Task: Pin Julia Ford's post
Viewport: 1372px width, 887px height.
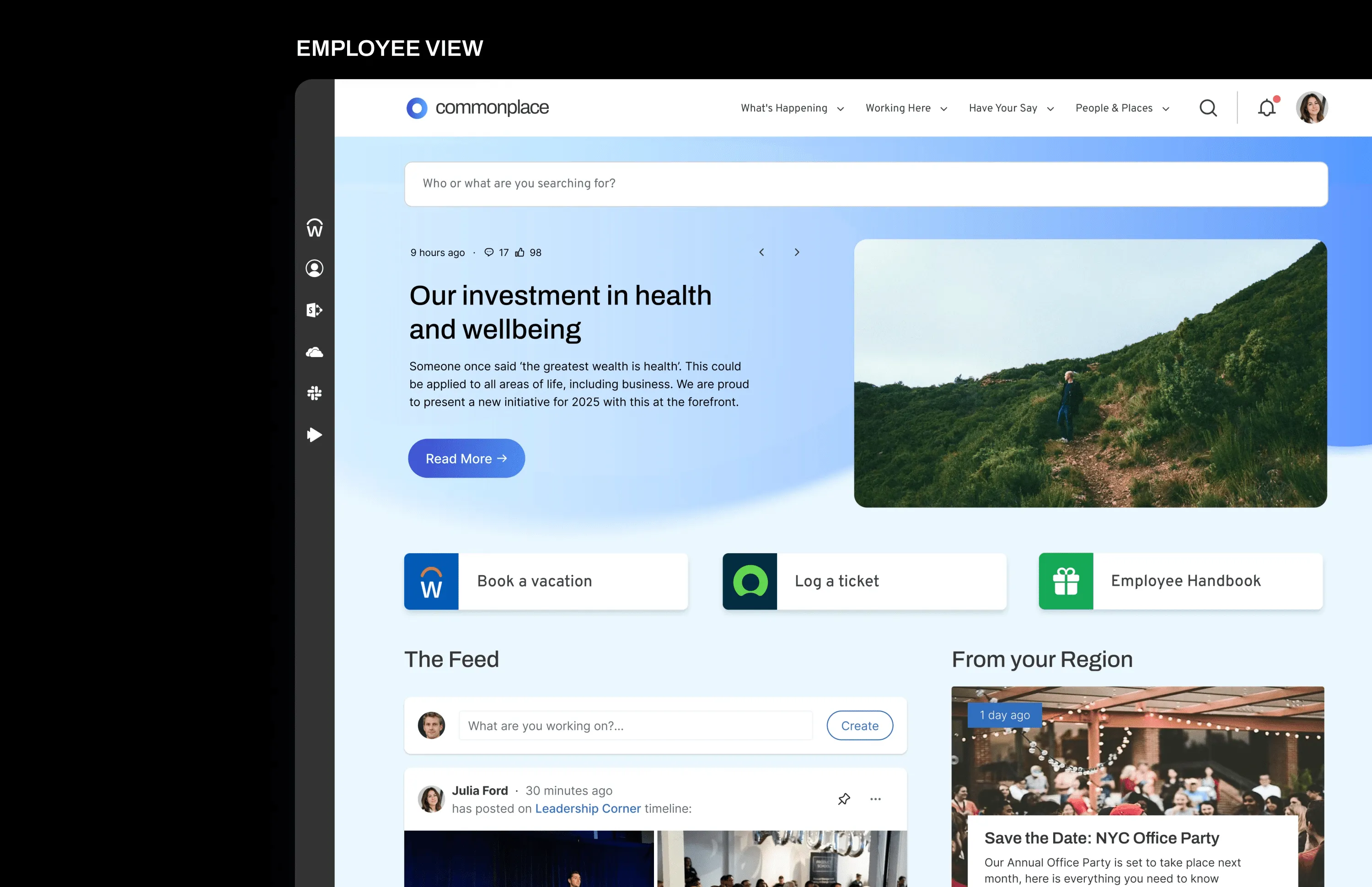Action: (844, 799)
